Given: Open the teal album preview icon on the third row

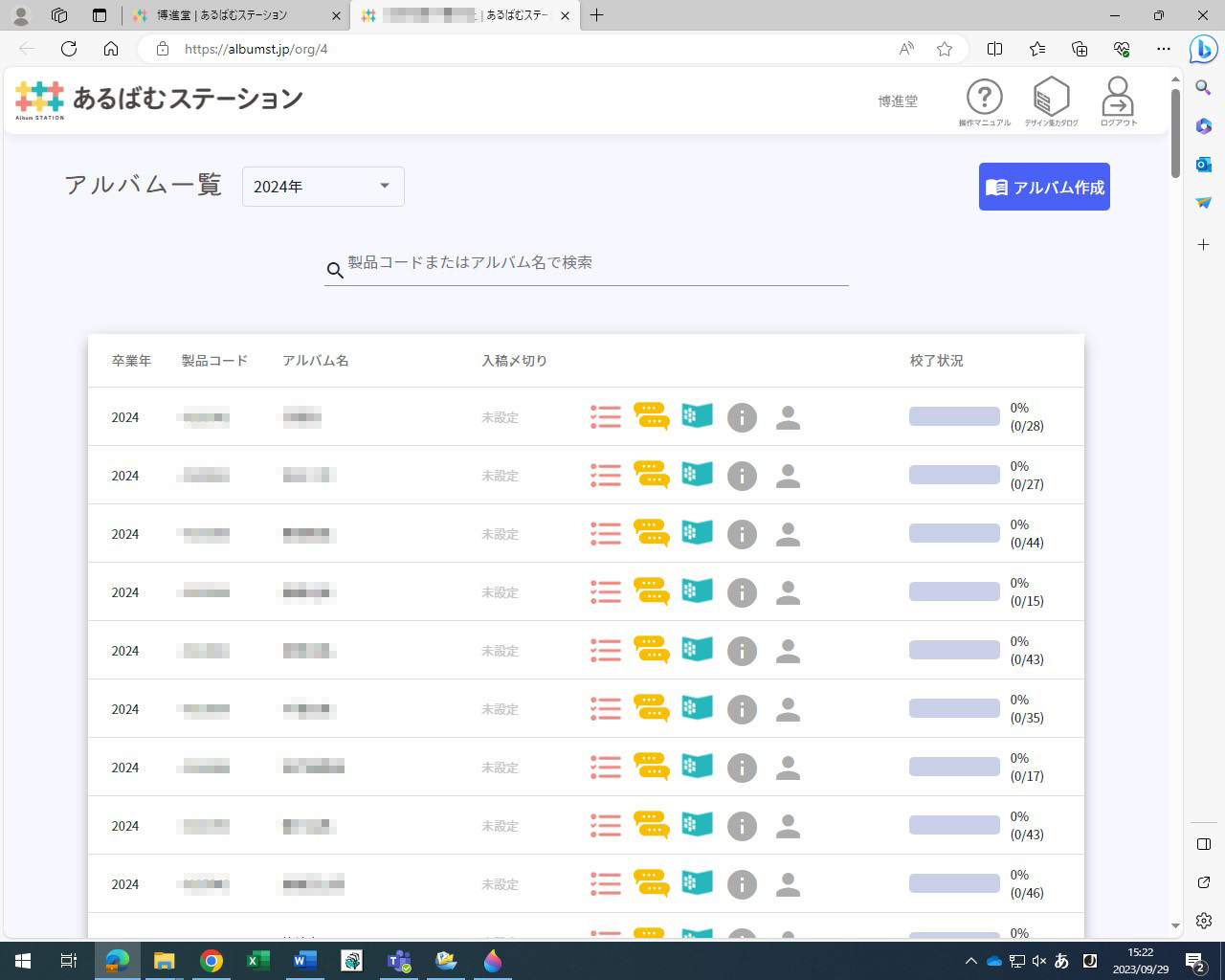Looking at the screenshot, I should [697, 533].
